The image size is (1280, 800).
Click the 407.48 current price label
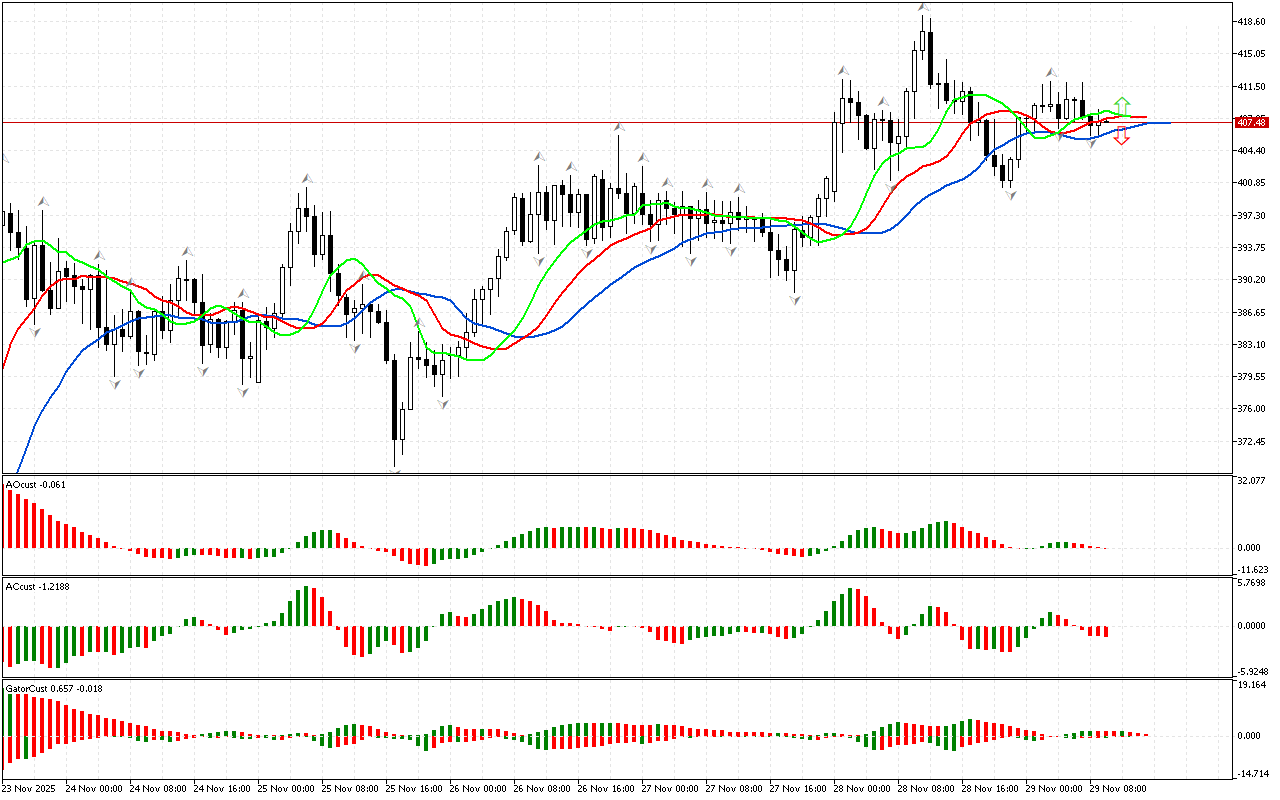(1251, 122)
